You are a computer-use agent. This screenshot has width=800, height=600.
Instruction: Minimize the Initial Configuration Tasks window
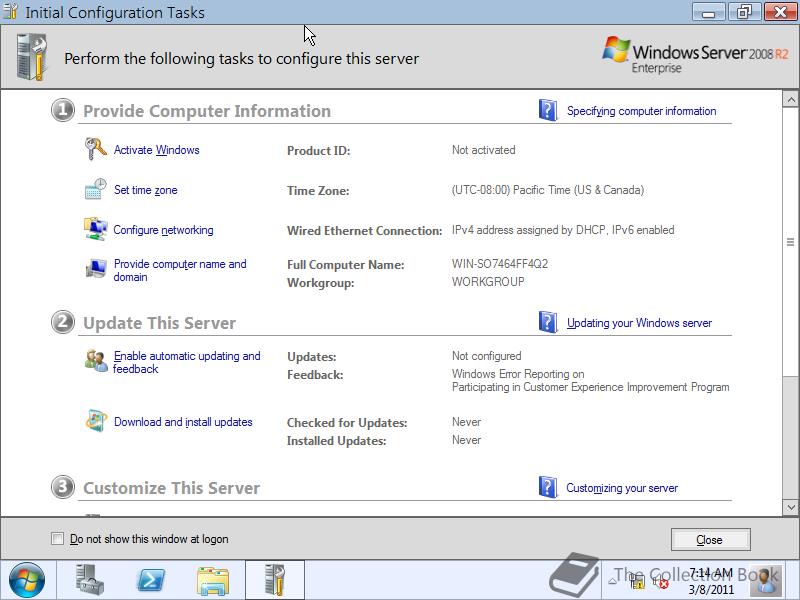tap(708, 11)
